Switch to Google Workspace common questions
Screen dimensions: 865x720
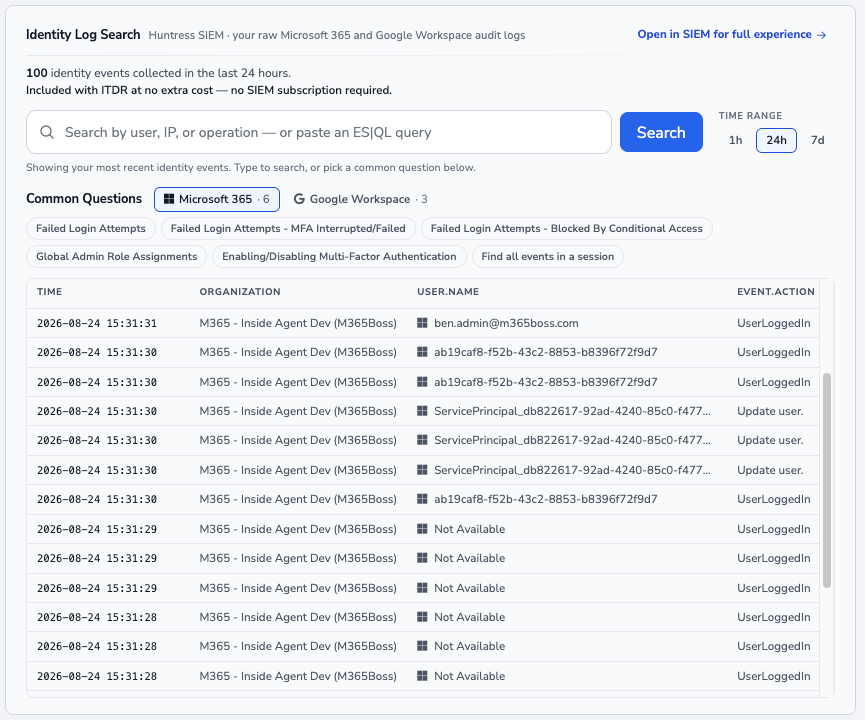pos(360,199)
